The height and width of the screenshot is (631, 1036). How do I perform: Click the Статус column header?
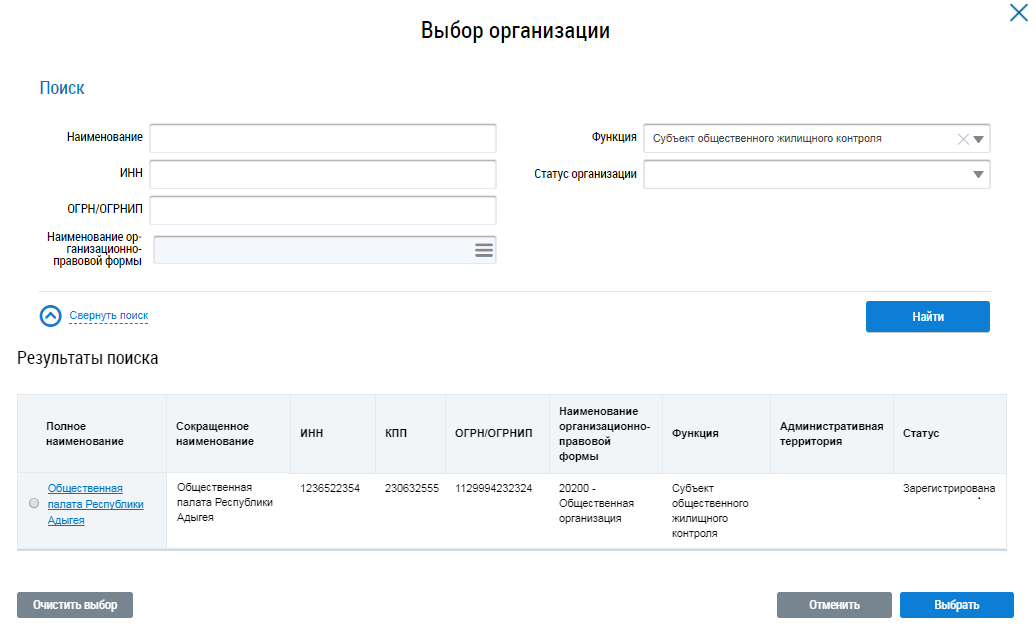click(920, 434)
